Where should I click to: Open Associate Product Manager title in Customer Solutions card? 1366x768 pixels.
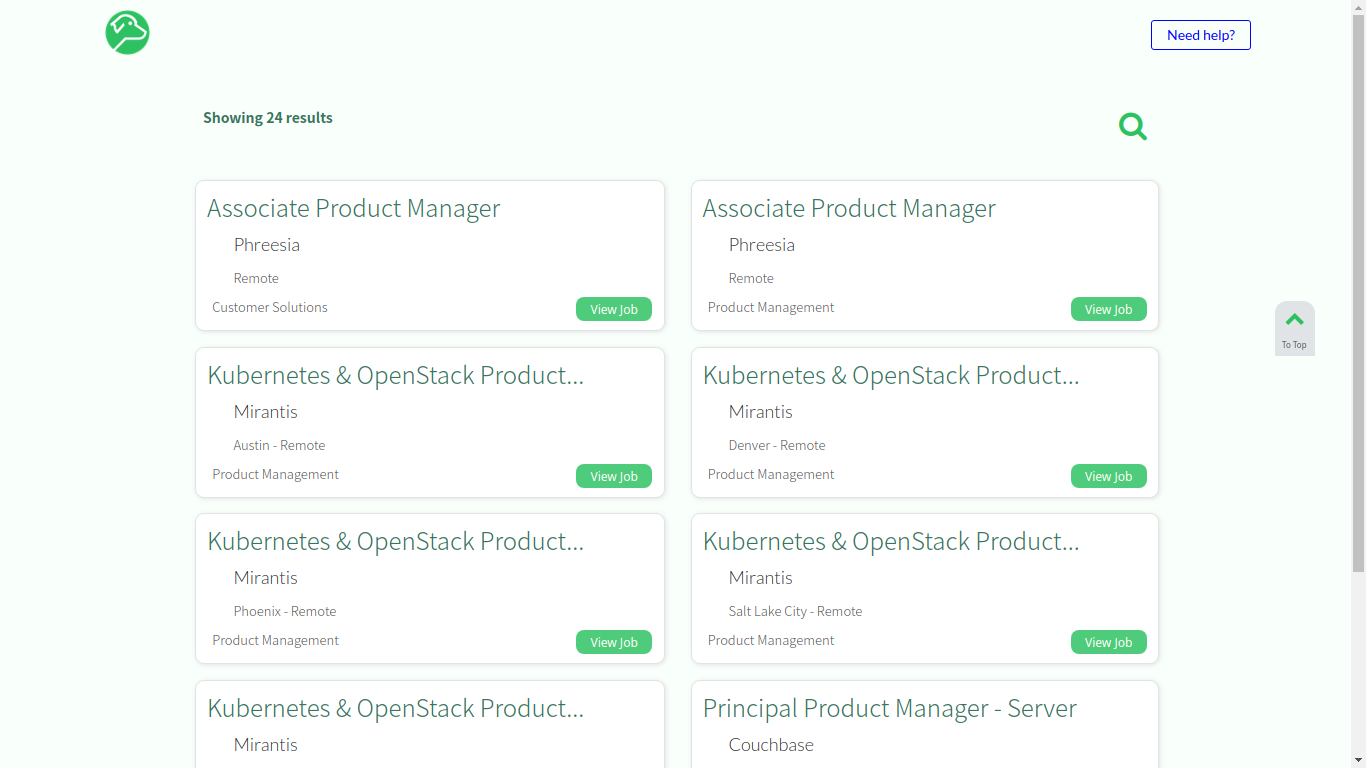(354, 208)
